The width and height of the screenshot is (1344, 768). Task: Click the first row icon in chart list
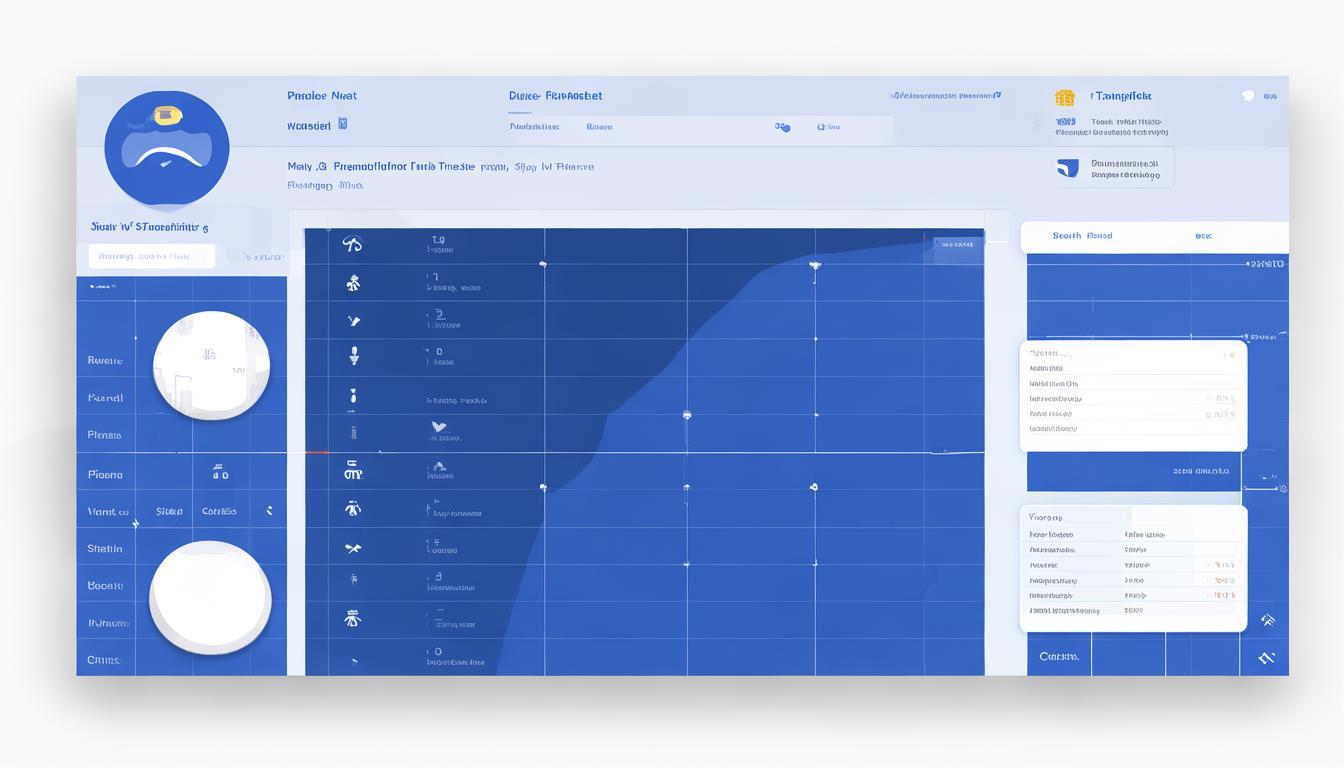click(x=352, y=244)
